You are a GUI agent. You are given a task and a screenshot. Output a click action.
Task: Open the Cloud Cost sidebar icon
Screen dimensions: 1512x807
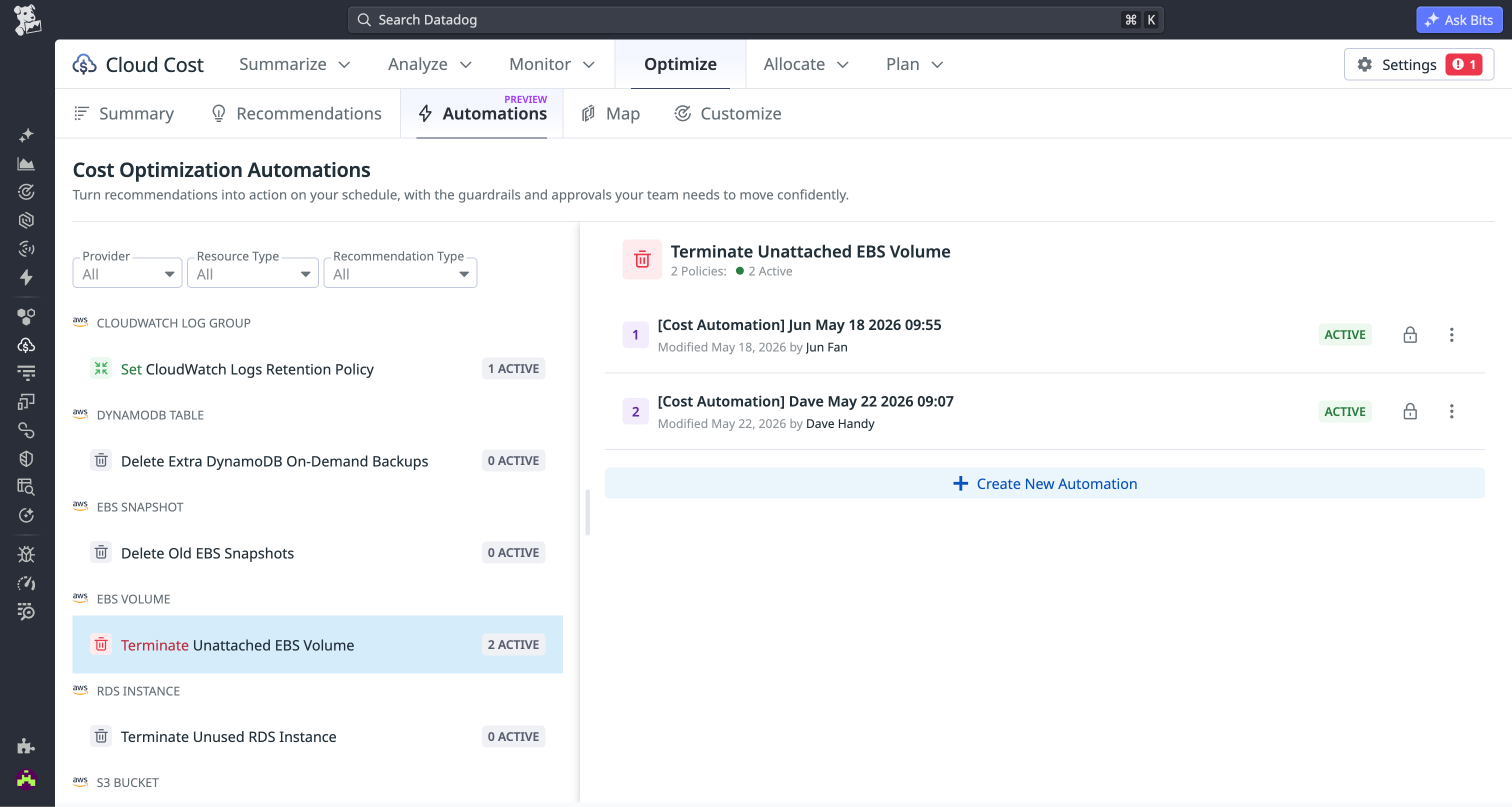pyautogui.click(x=26, y=345)
